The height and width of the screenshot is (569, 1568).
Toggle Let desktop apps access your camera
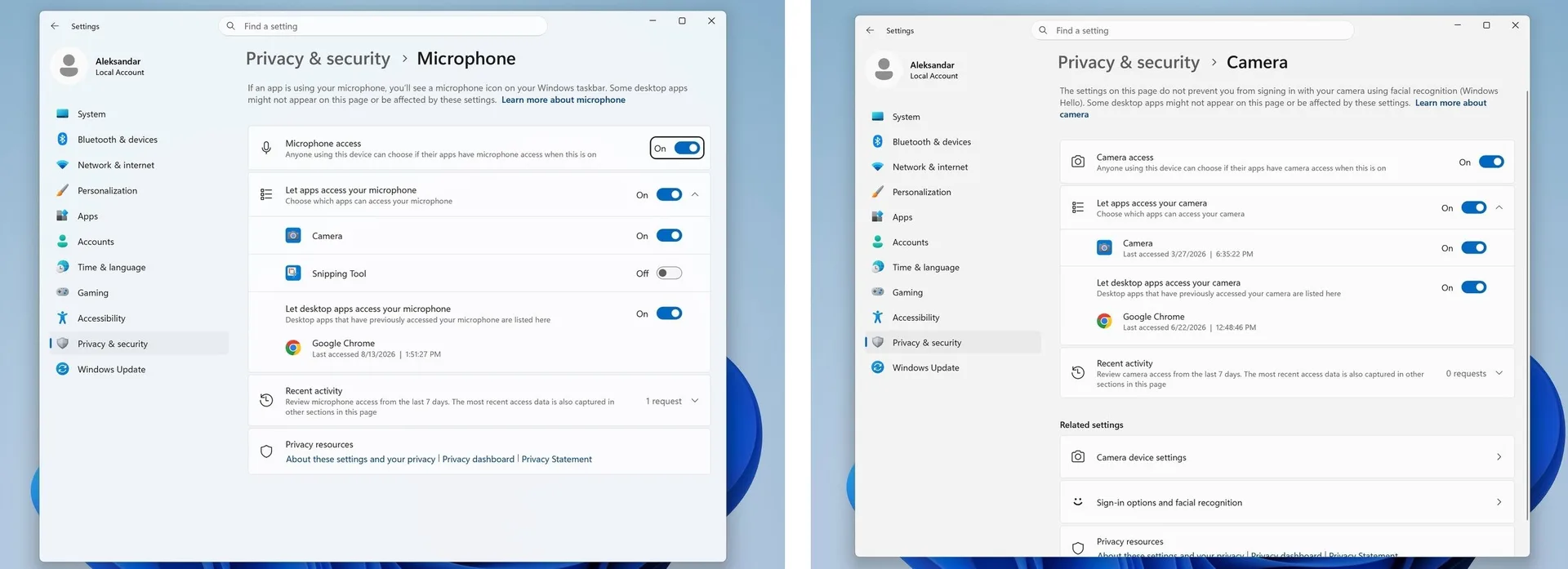1473,287
